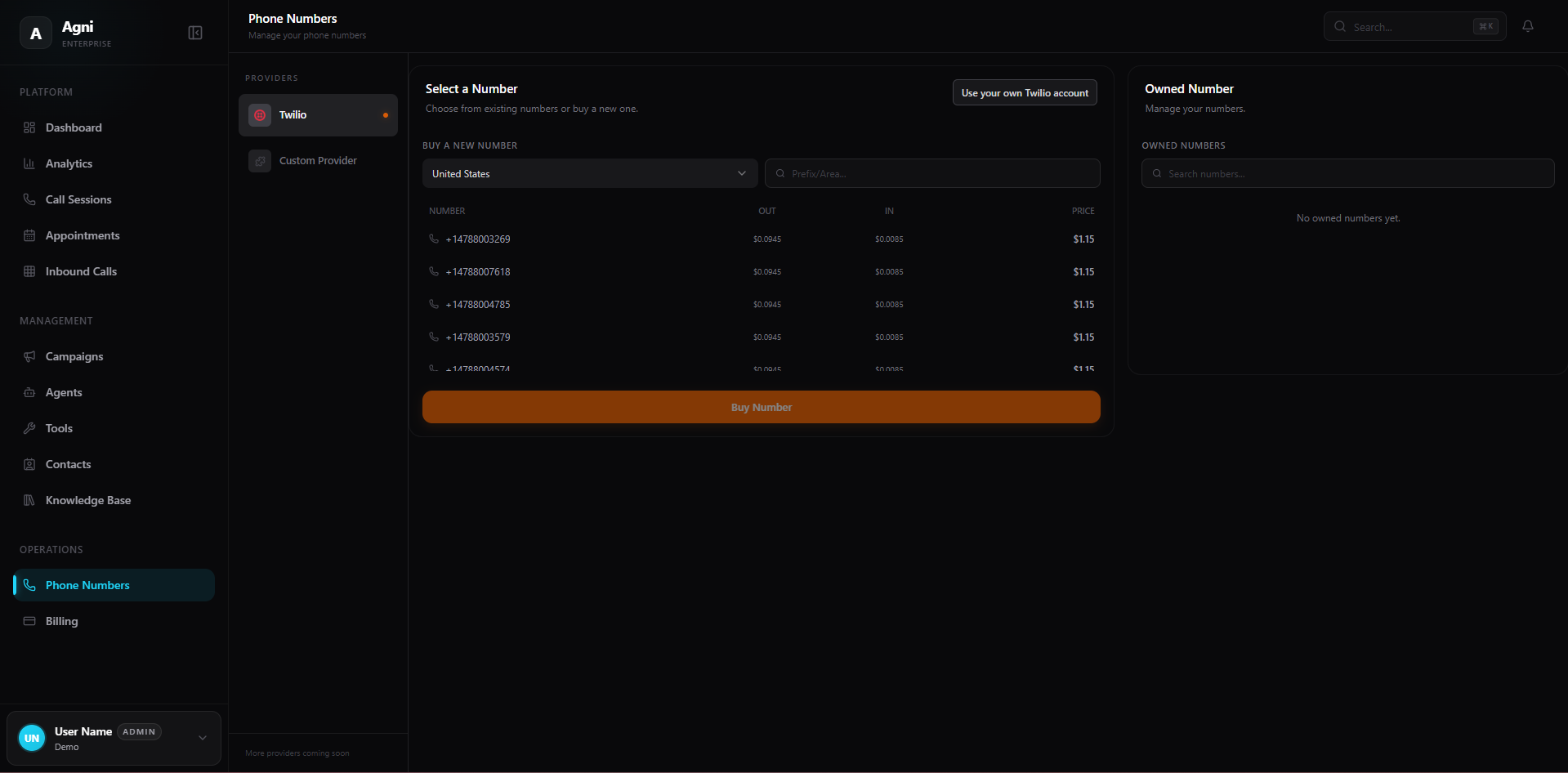Go to Call Sessions
1568x773 pixels.
click(78, 199)
